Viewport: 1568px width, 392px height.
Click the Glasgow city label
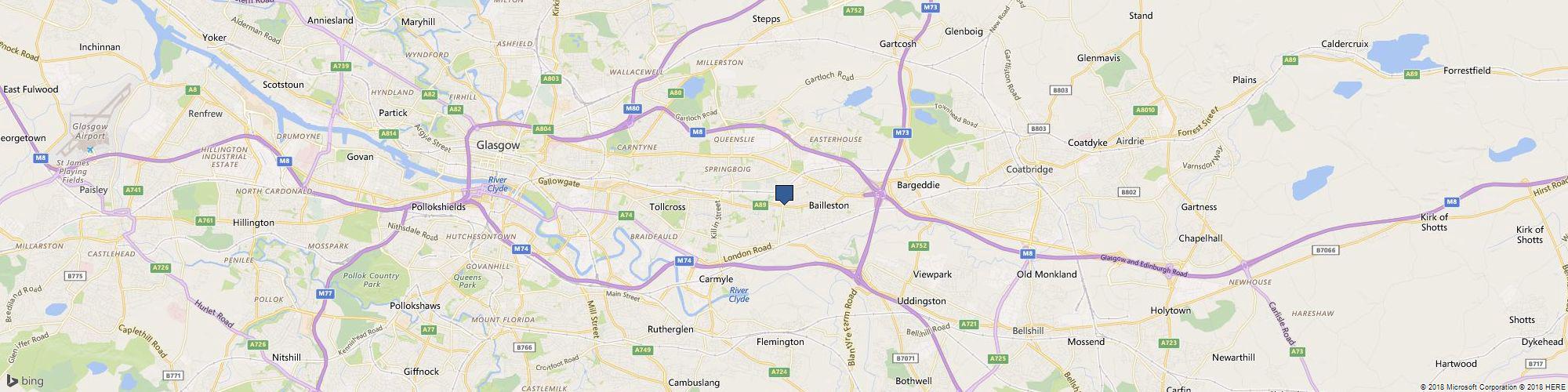(x=498, y=146)
